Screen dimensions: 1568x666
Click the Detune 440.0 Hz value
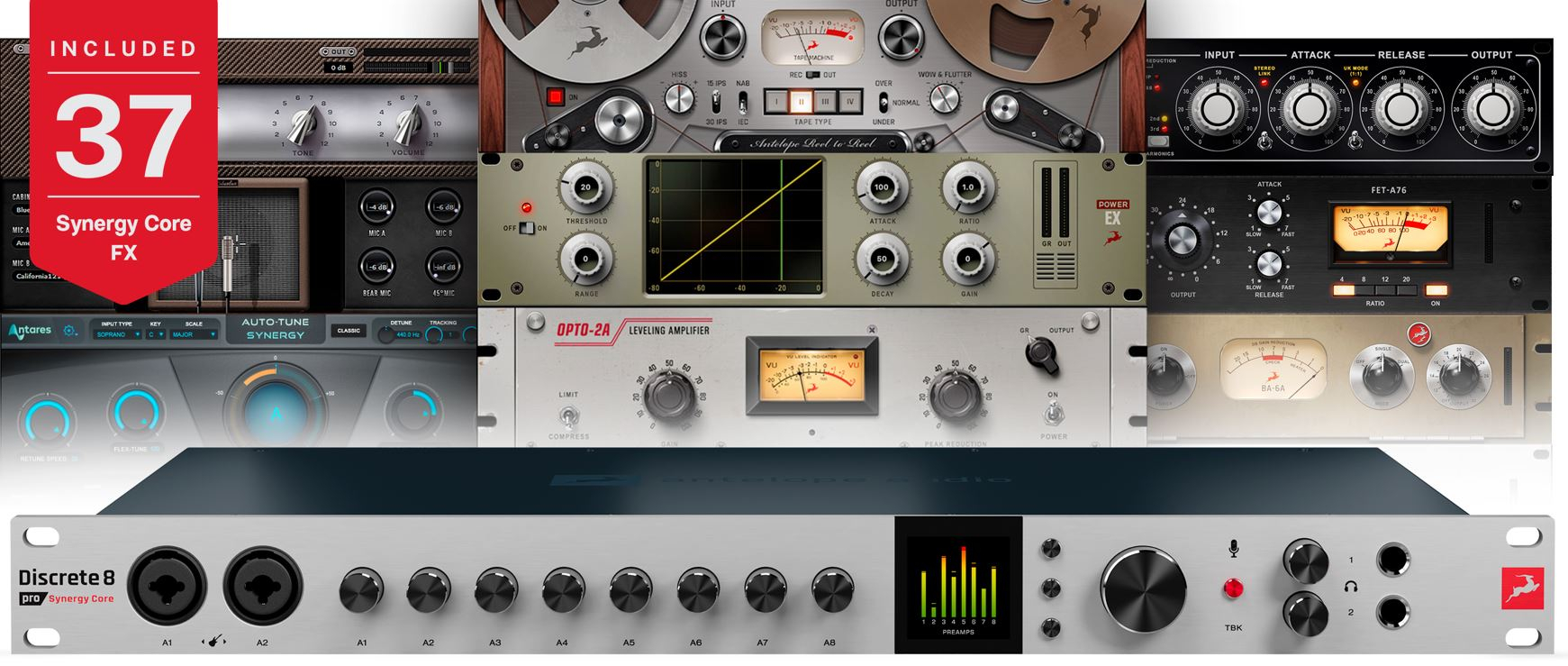[408, 334]
